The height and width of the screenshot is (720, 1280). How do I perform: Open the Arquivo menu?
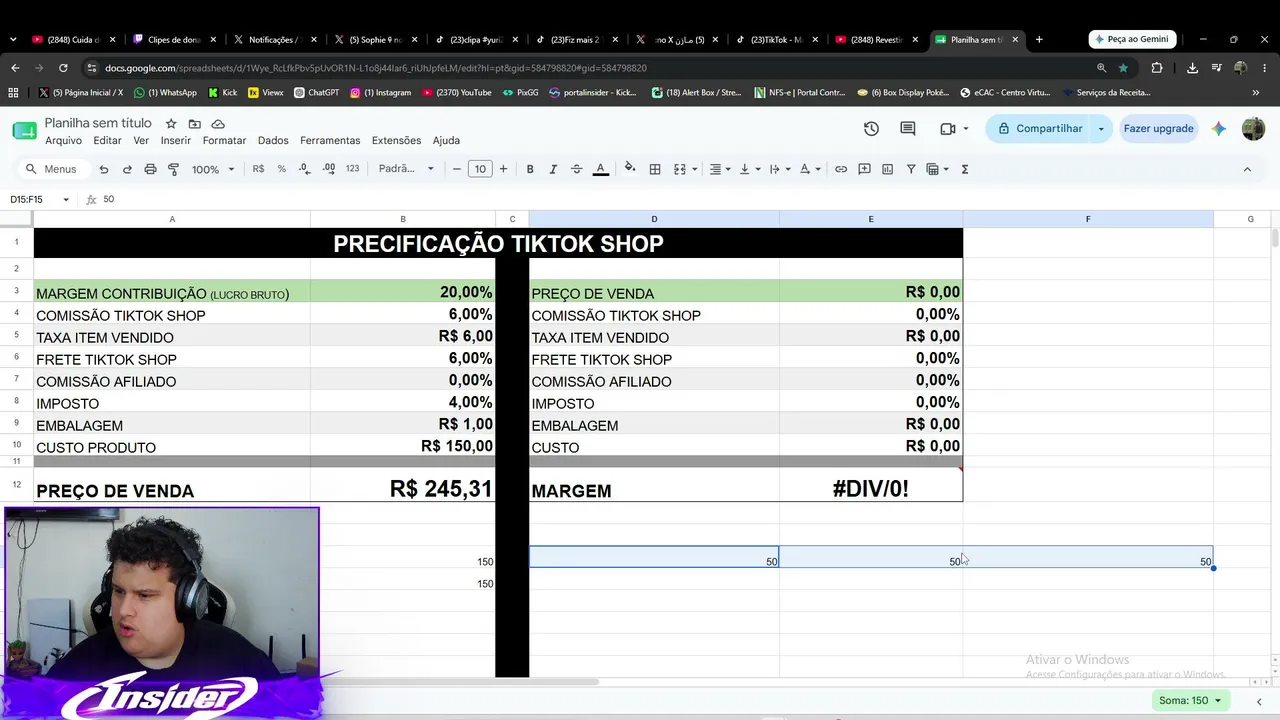(x=63, y=141)
